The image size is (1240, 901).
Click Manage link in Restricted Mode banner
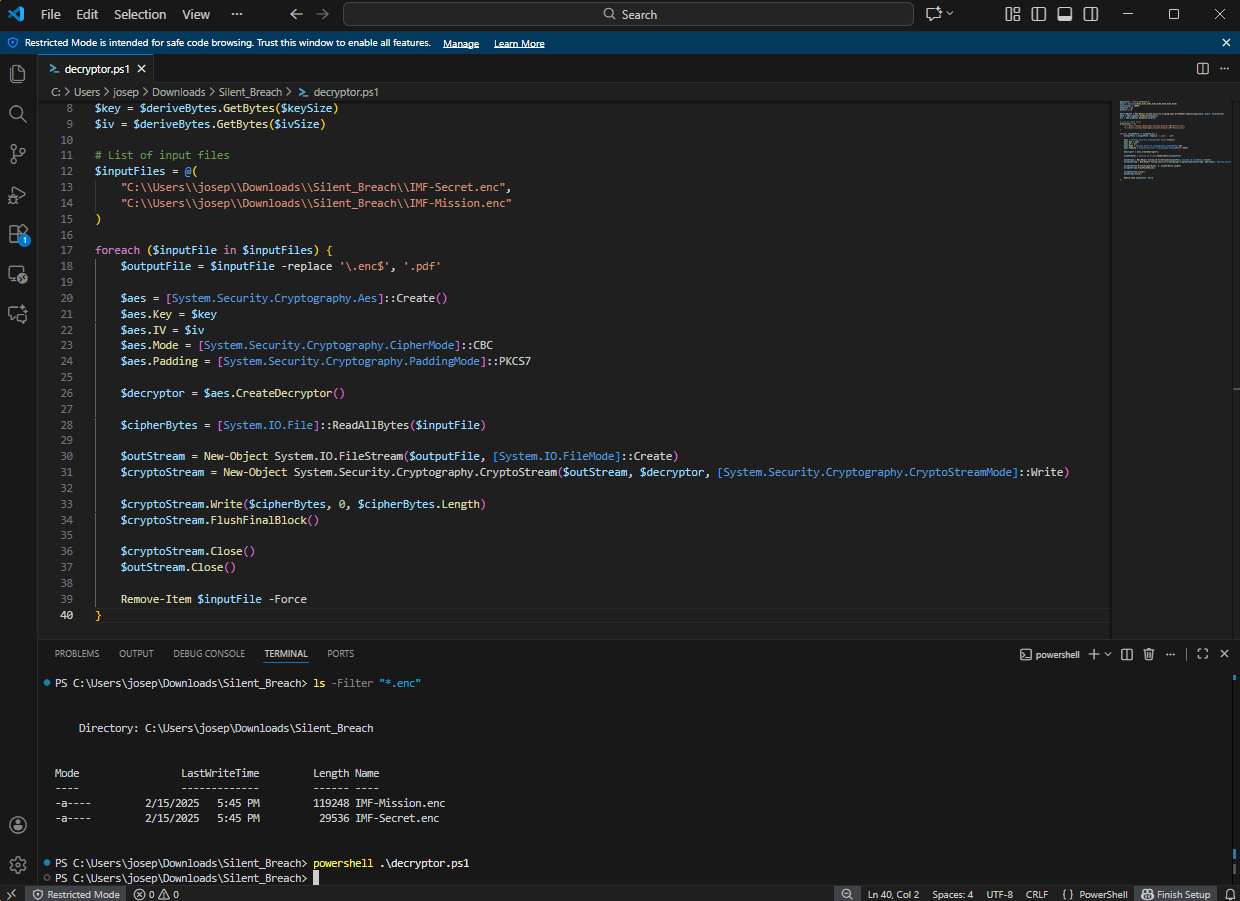461,43
